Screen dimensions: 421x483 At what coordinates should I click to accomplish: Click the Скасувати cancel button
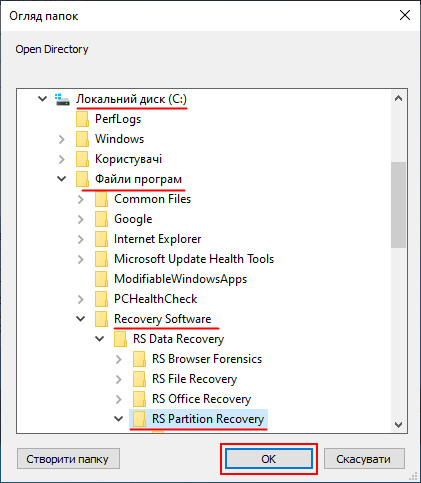click(x=364, y=459)
